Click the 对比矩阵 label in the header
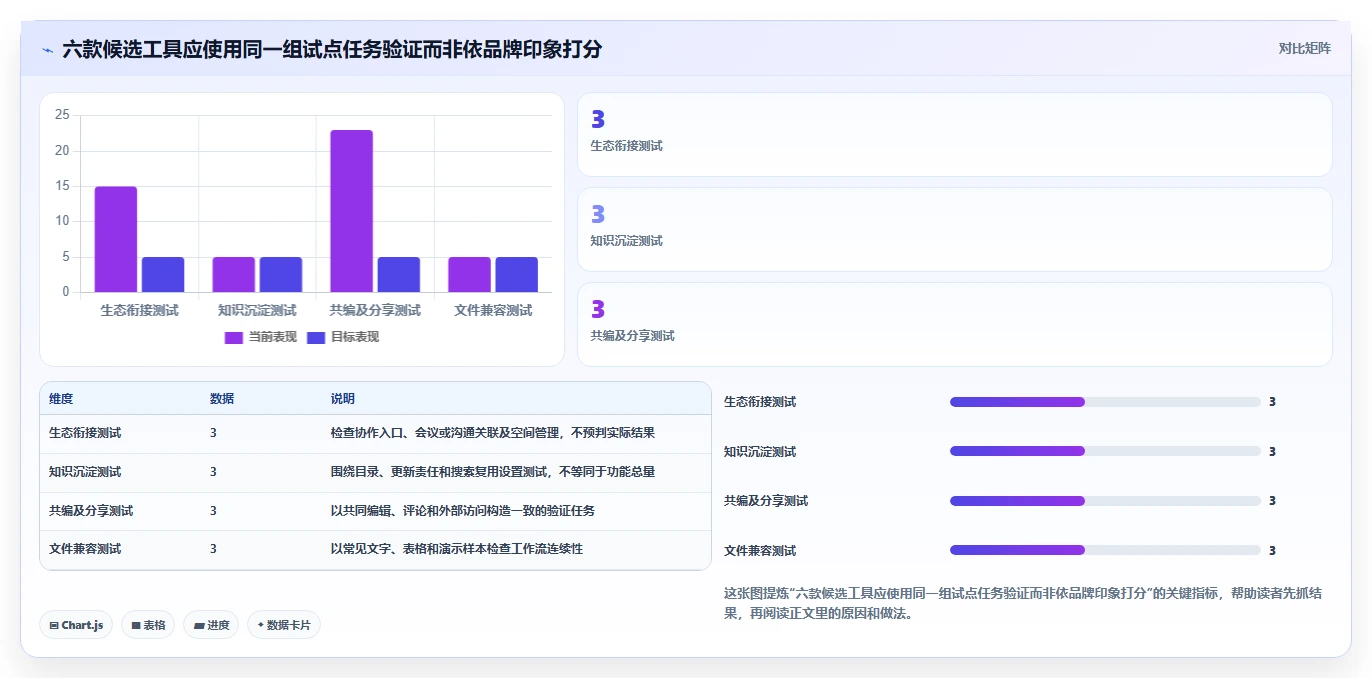Image resolution: width=1372 pixels, height=678 pixels. [1304, 48]
